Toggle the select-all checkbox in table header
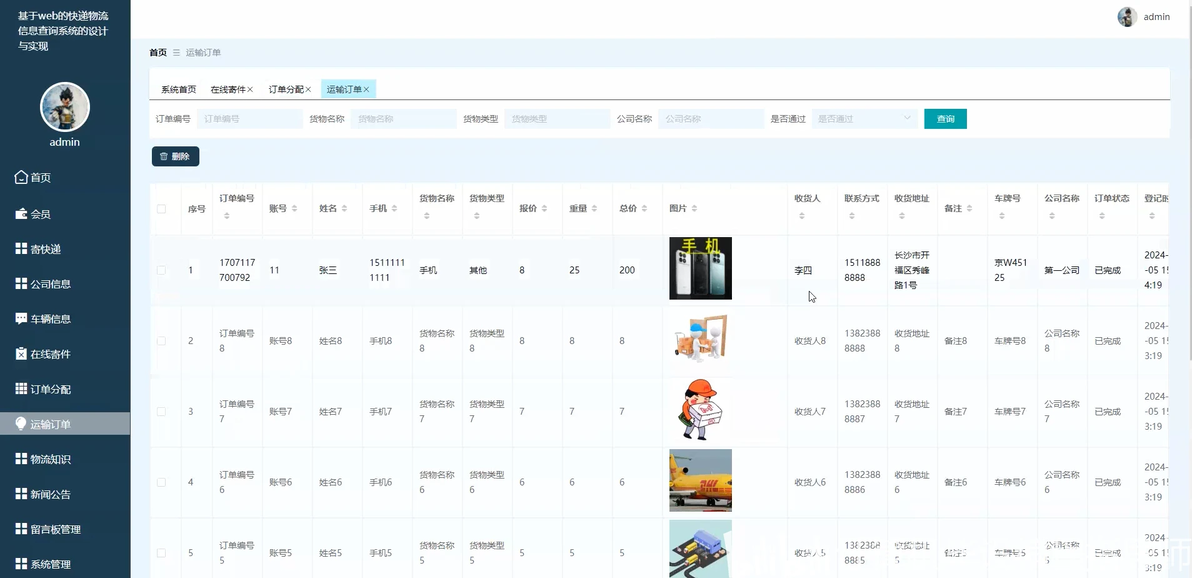This screenshot has width=1192, height=578. point(161,208)
